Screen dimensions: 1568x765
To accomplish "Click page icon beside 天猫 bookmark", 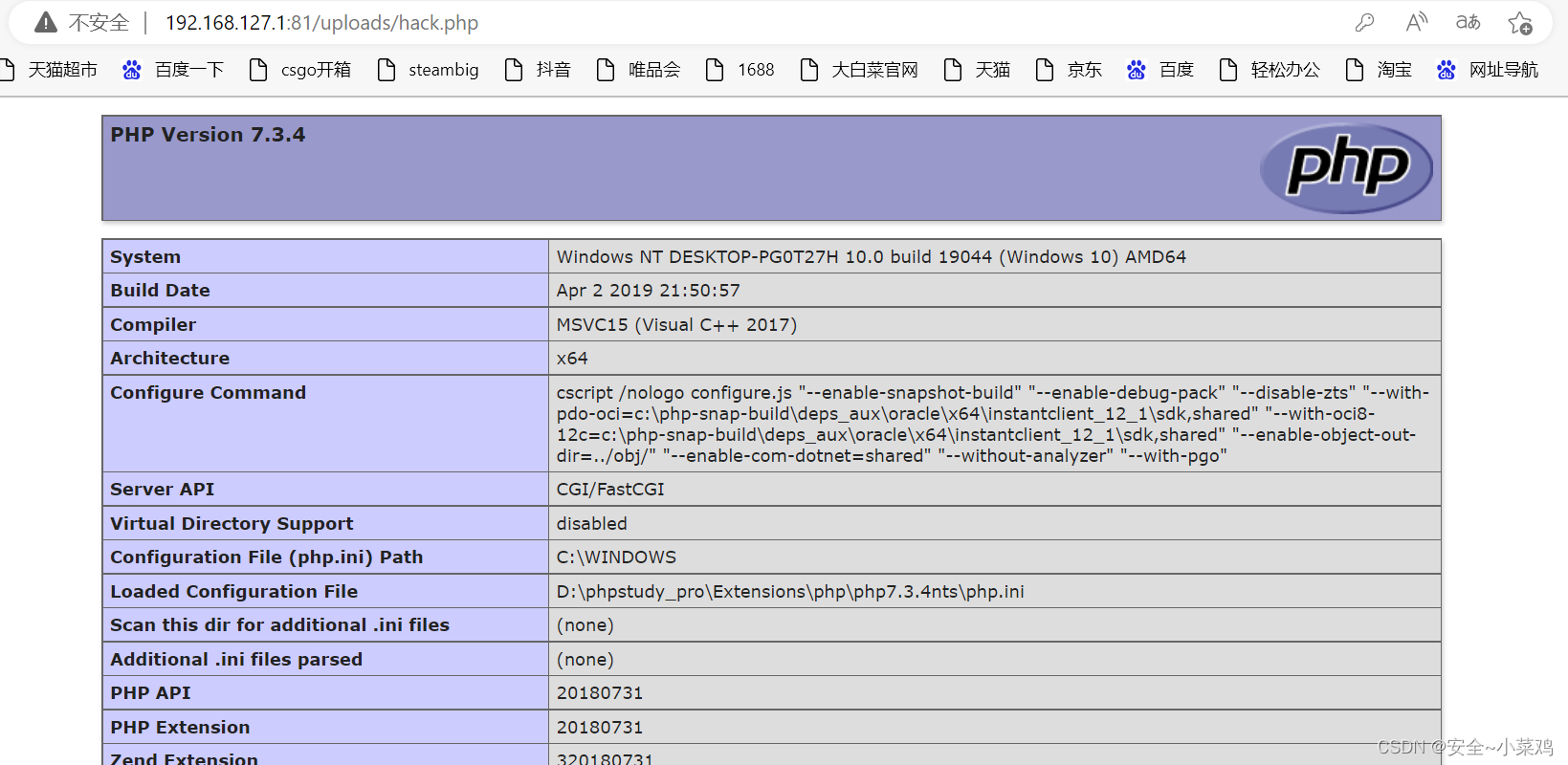I will click(953, 70).
